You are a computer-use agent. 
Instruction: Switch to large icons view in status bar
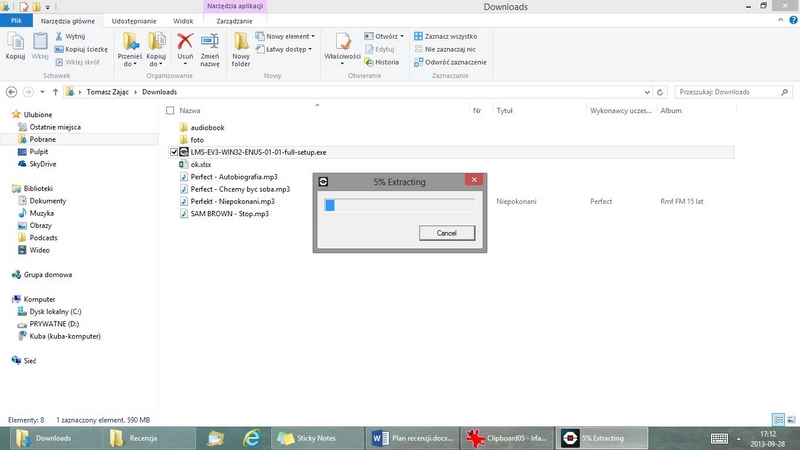[x=791, y=419]
